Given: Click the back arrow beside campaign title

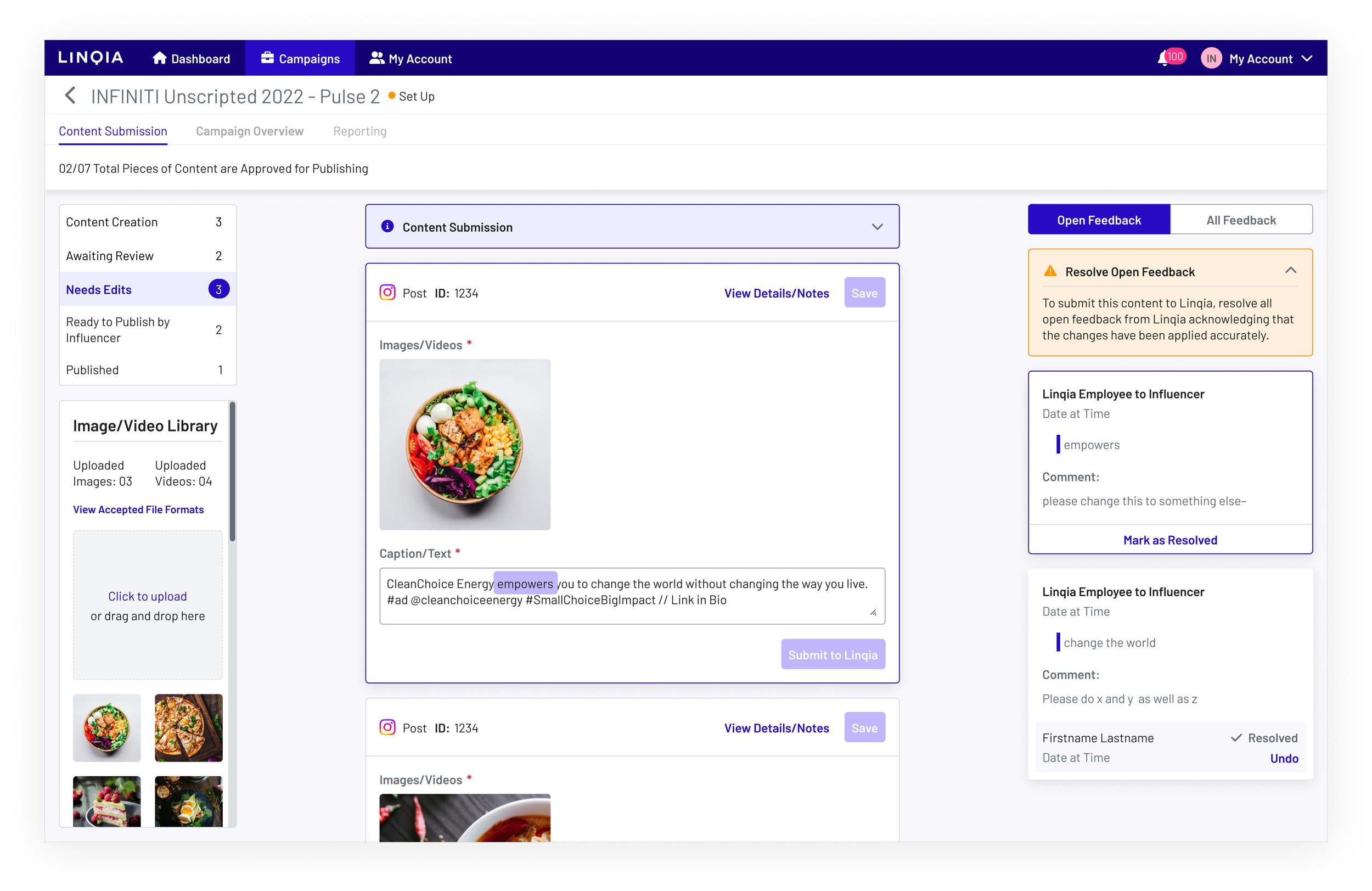Looking at the screenshot, I should coord(70,96).
